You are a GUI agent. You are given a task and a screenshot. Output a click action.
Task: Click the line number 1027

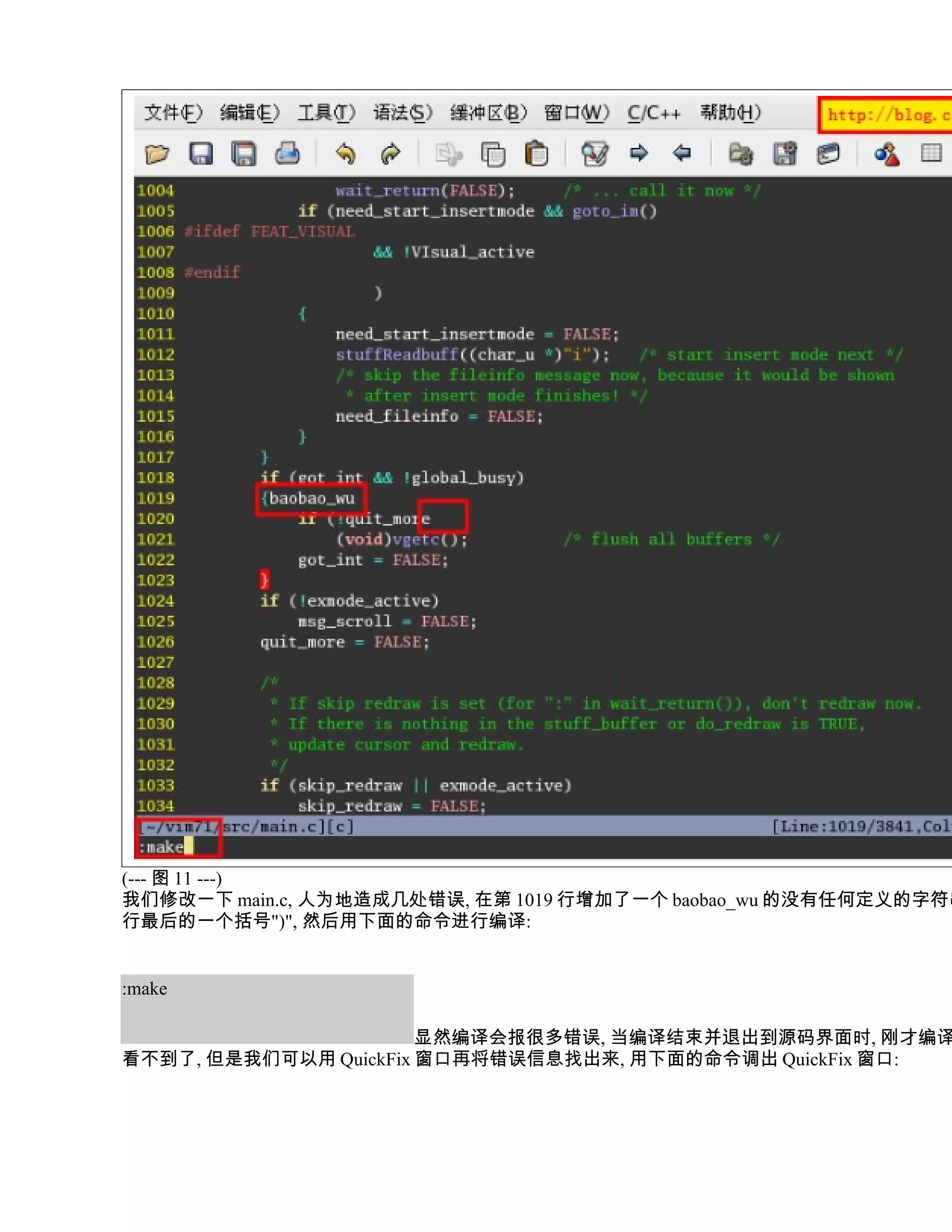click(156, 663)
